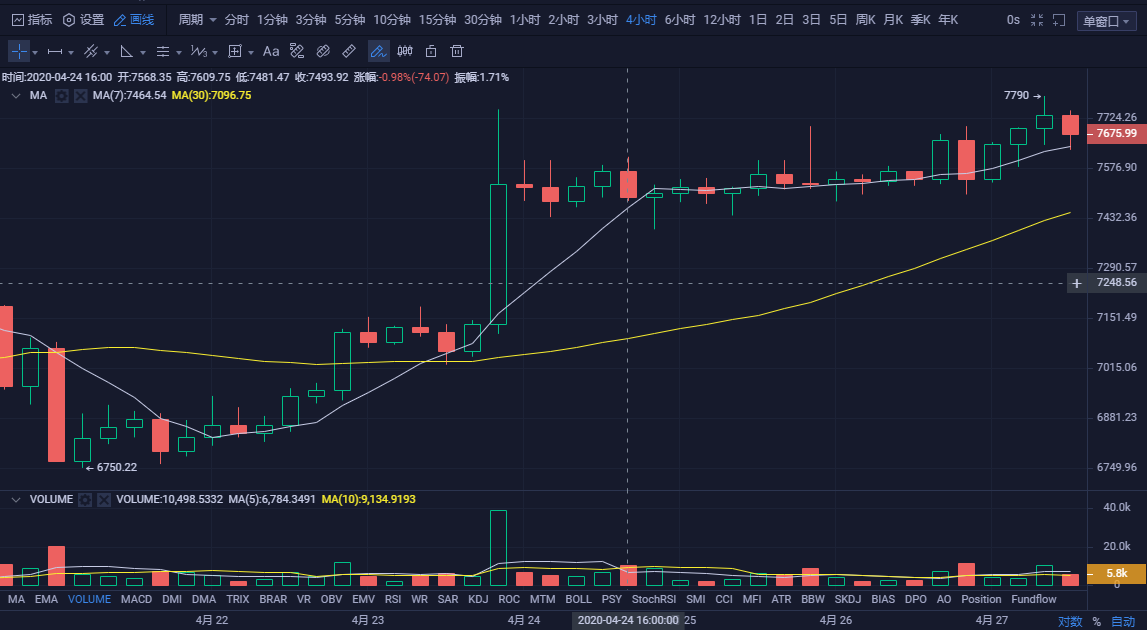1147x630 pixels.
Task: Toggle the KDJ indicator
Action: 478,599
